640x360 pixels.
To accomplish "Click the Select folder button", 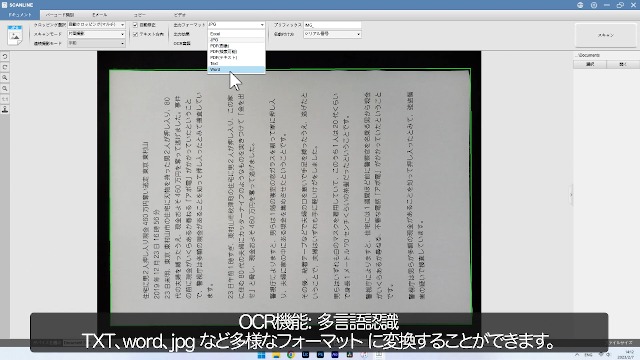I will (590, 64).
